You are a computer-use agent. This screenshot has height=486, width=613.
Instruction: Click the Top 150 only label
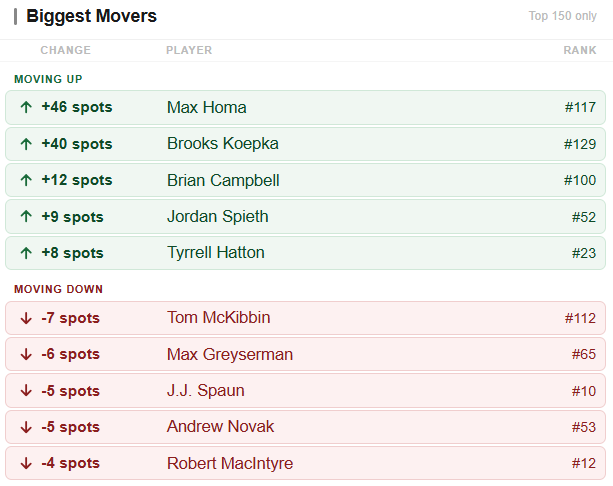563,16
